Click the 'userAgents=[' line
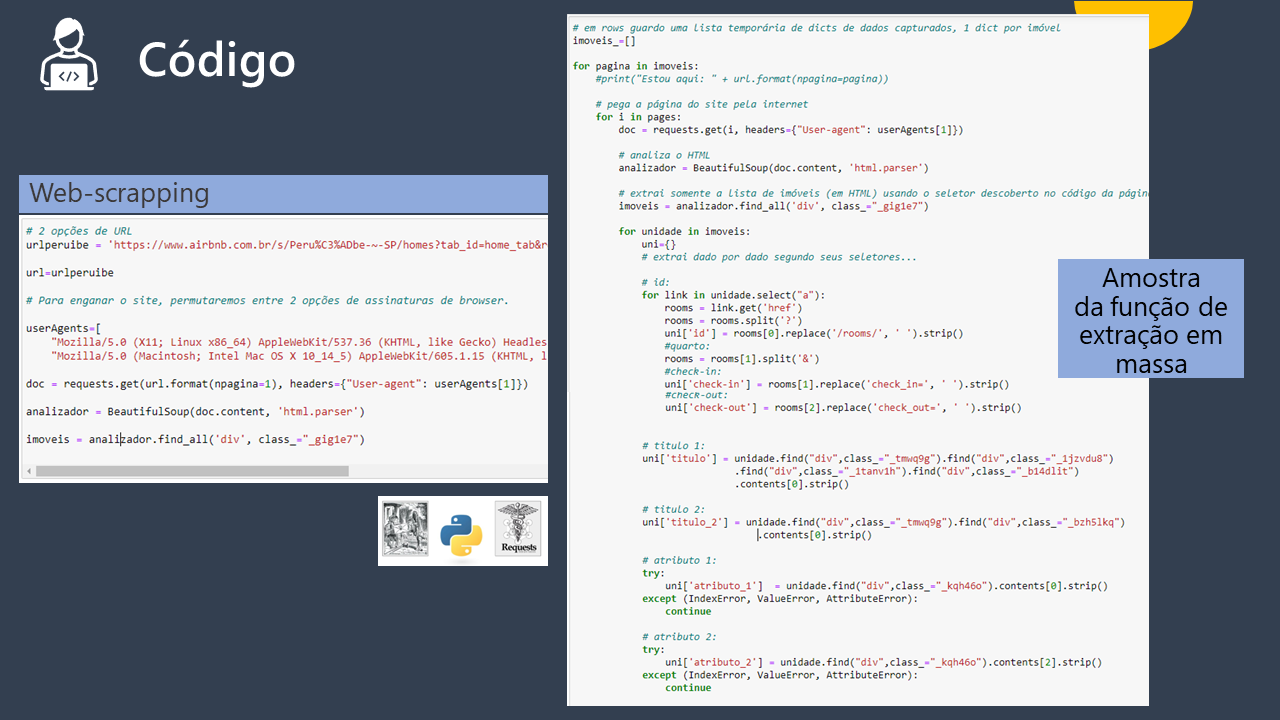Viewport: 1280px width, 720px height. point(63,328)
